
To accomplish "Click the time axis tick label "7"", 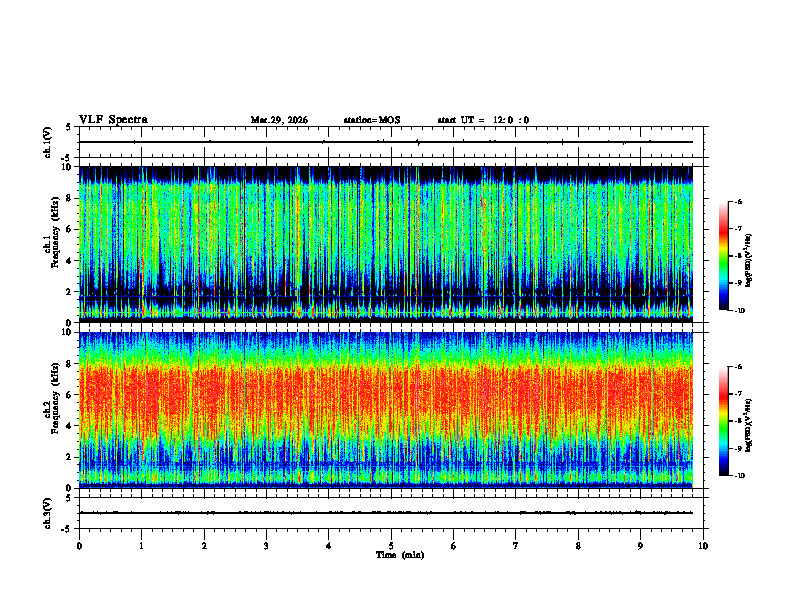I will point(516,546).
